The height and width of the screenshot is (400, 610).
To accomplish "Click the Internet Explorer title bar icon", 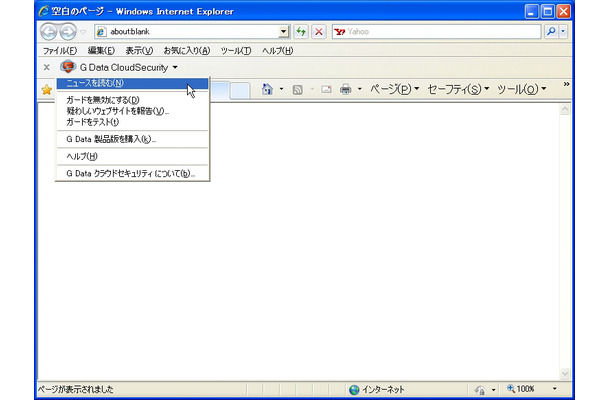I will 44,11.
